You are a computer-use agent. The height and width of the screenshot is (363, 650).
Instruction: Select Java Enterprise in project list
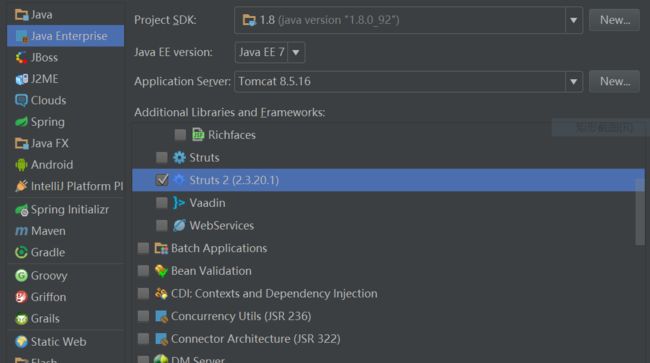pos(65,36)
